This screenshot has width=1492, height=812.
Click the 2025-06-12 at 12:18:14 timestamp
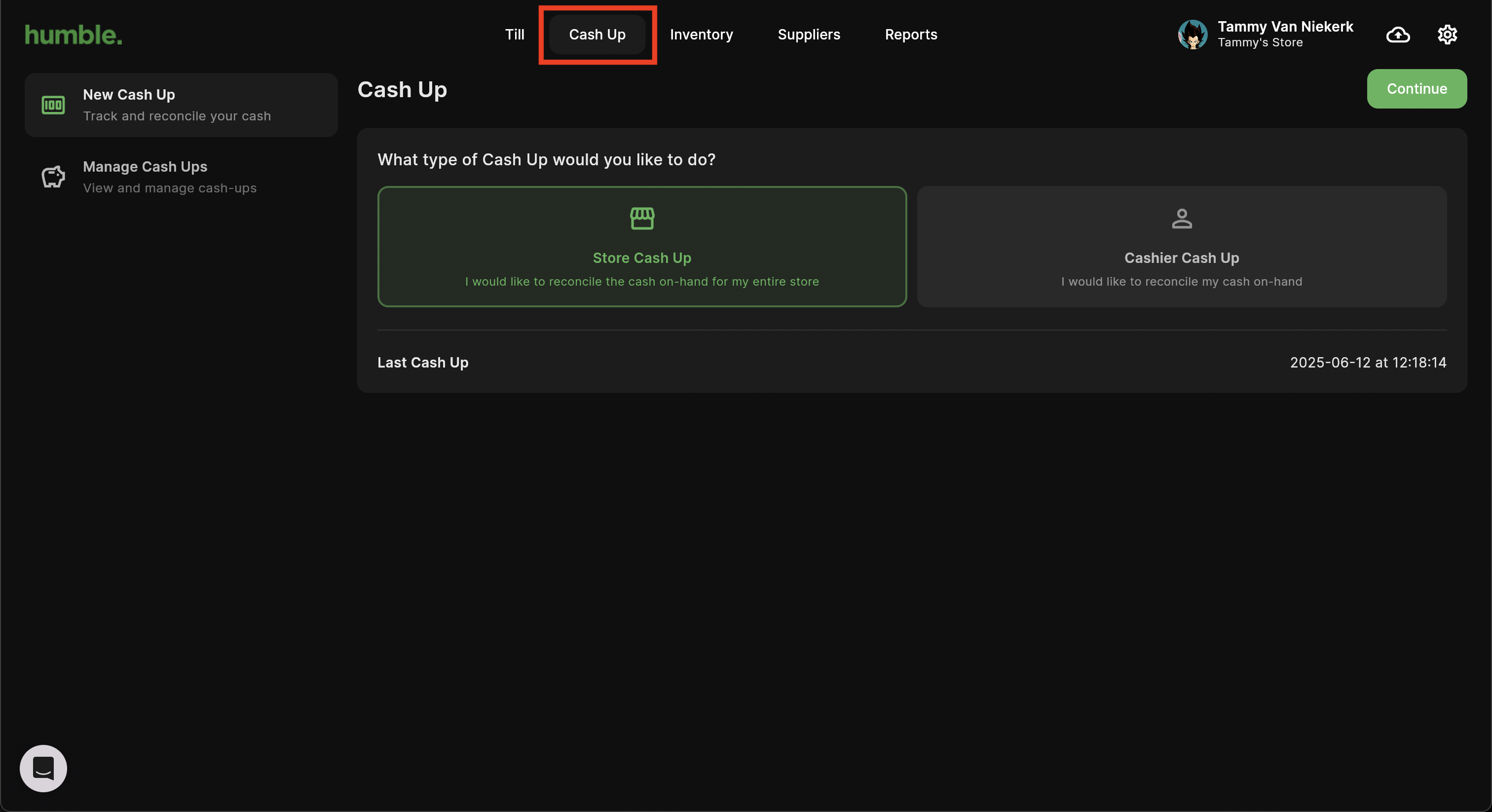tap(1368, 363)
